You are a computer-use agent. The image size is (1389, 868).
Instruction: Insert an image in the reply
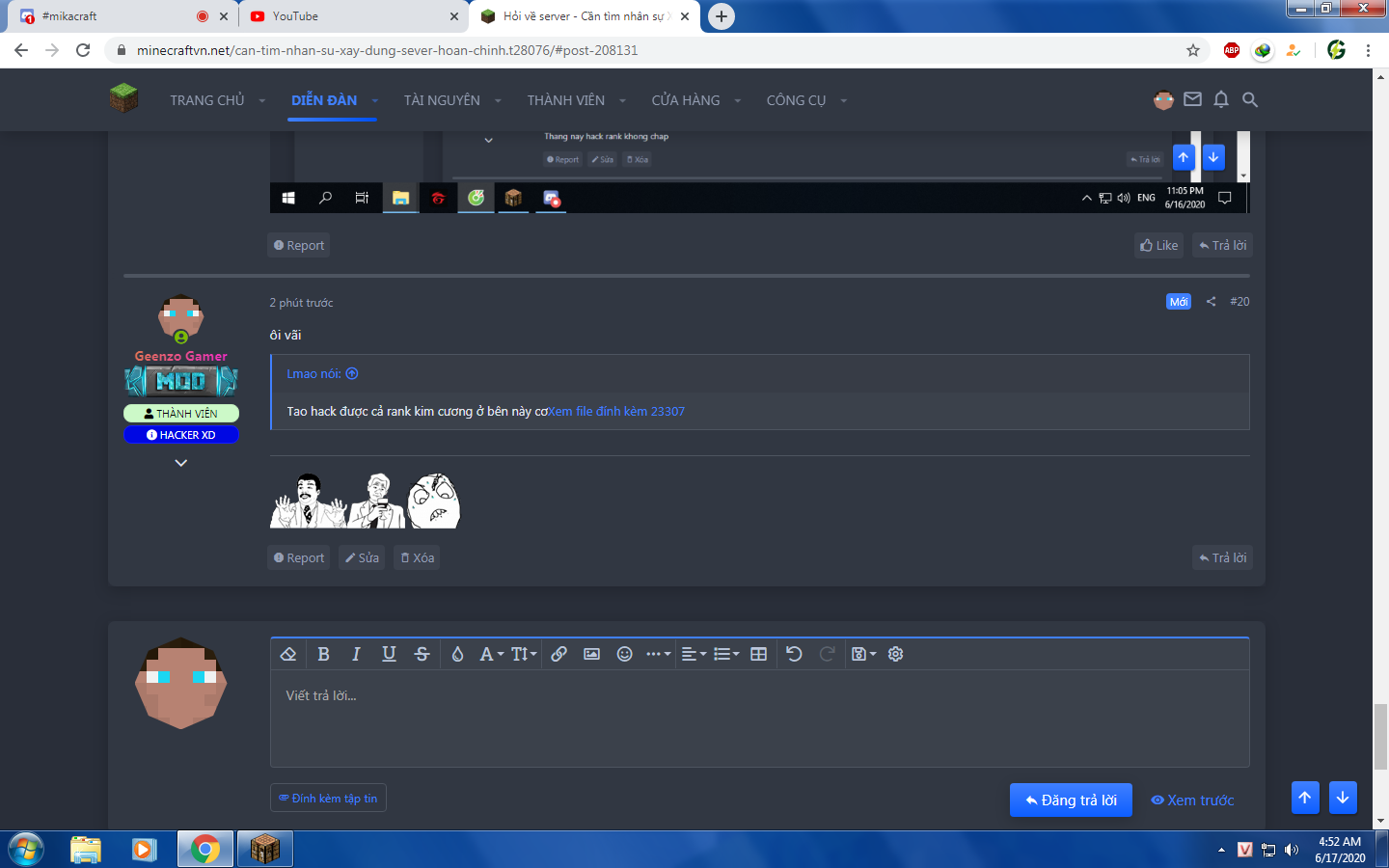click(591, 654)
